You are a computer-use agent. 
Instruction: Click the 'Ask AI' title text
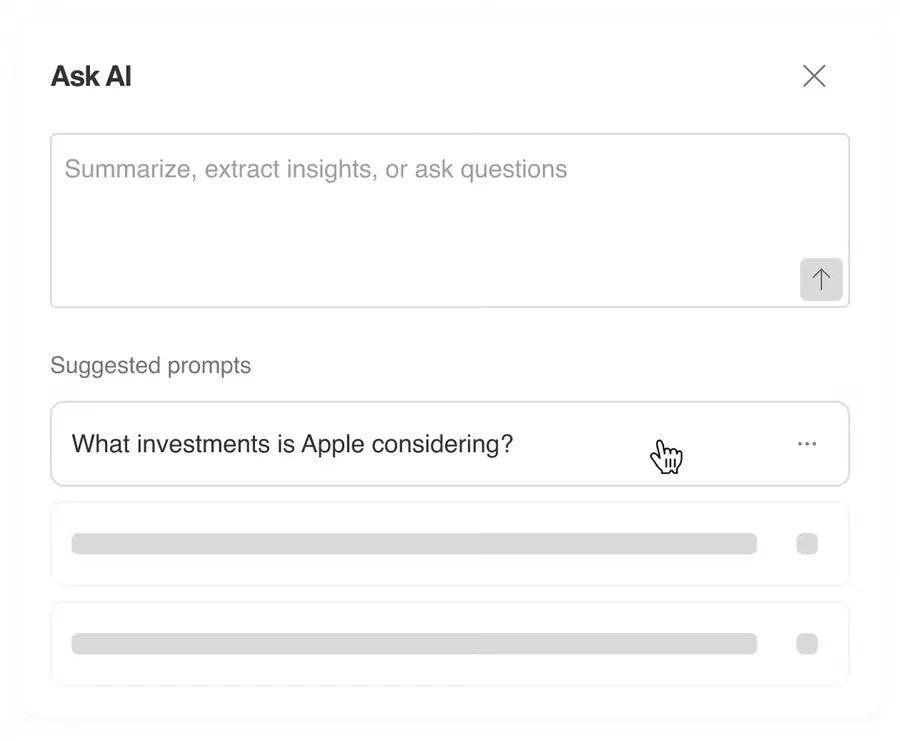(91, 76)
